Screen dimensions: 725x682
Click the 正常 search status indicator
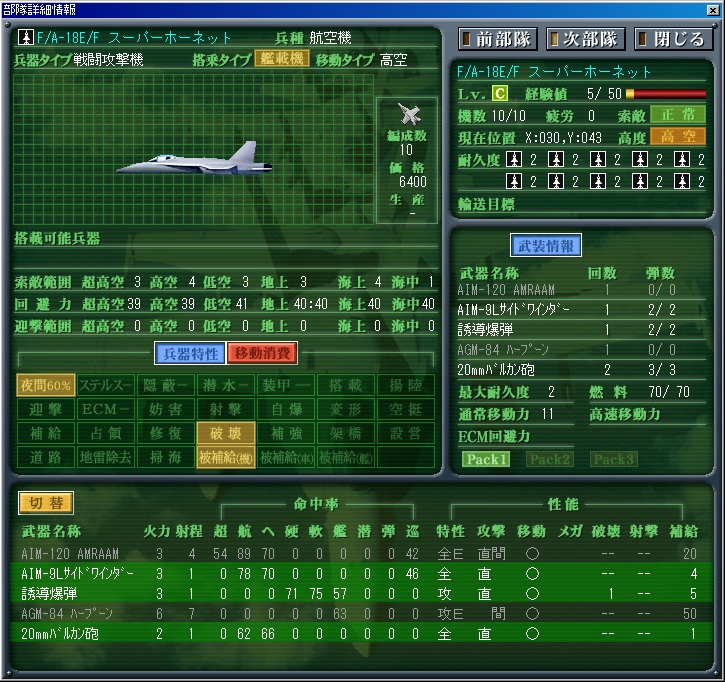point(678,114)
